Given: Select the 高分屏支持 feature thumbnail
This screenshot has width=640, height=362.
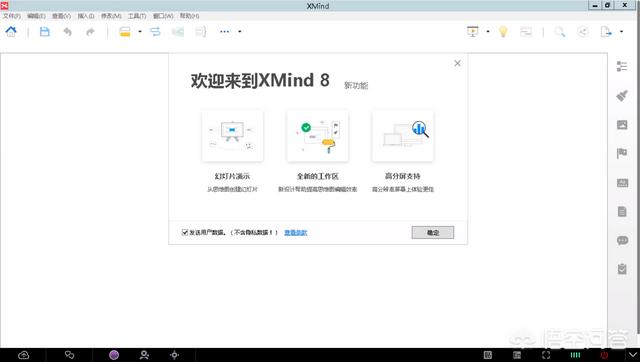Looking at the screenshot, I should (x=403, y=135).
